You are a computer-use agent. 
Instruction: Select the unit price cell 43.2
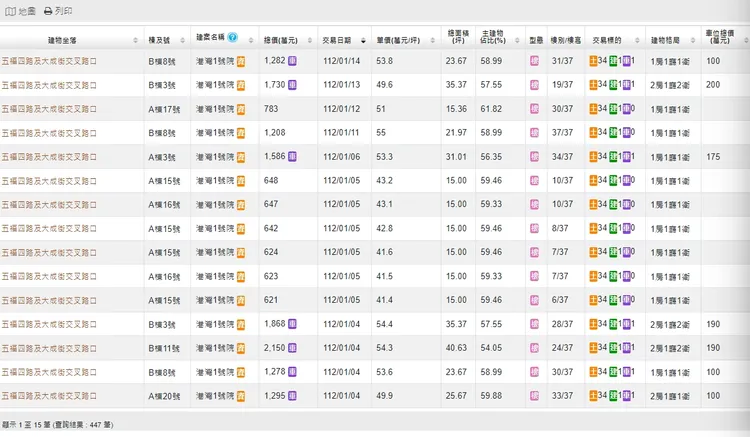click(384, 180)
